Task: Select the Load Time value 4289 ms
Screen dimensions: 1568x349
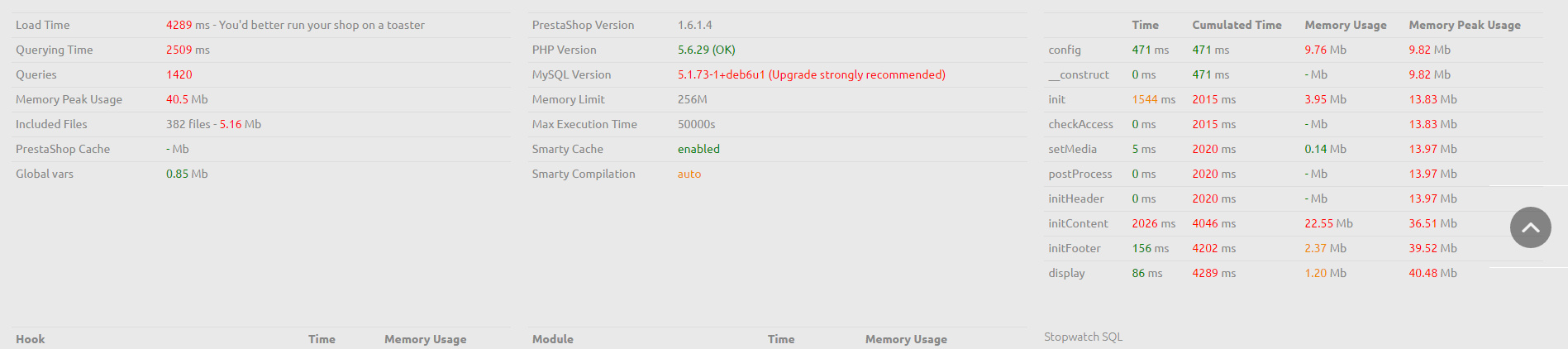Action: [x=188, y=25]
